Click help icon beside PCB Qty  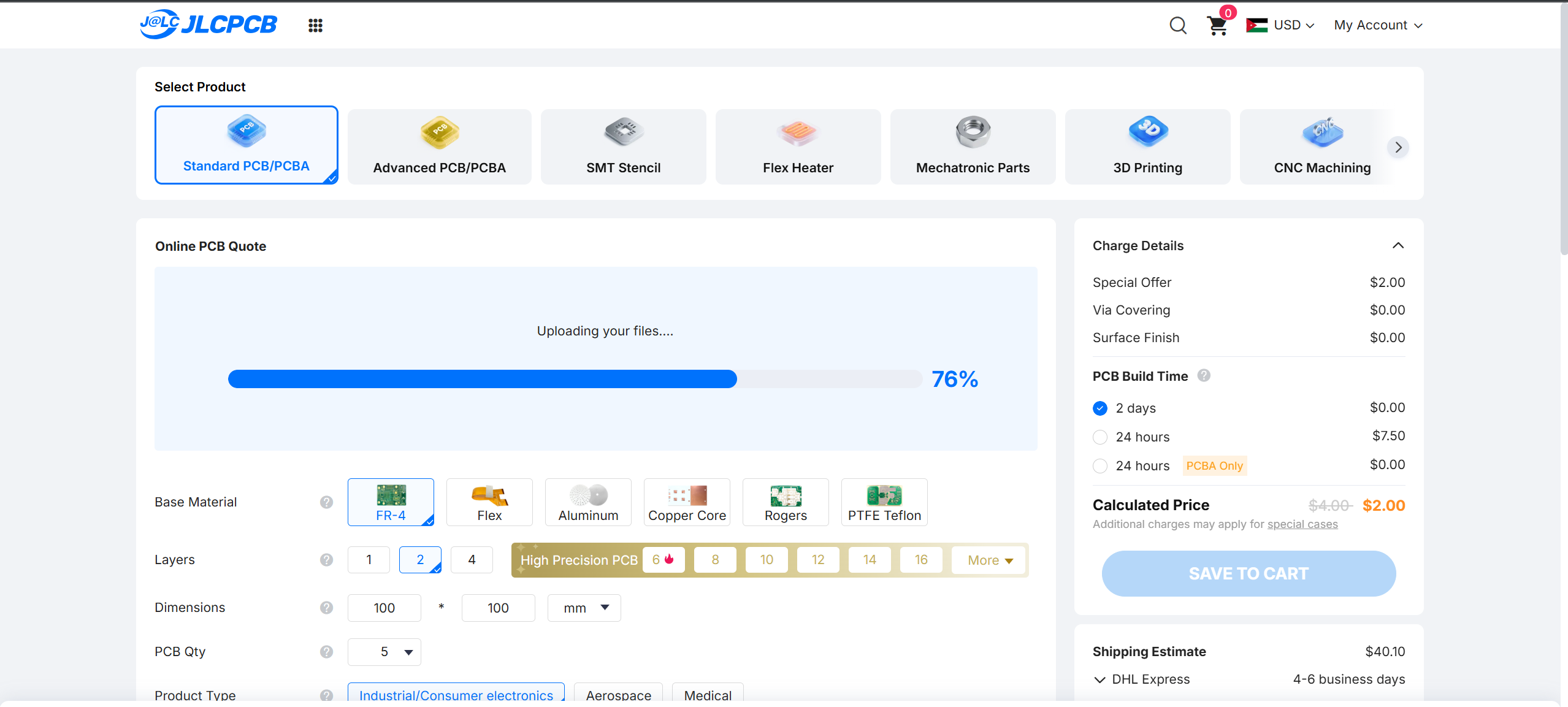coord(326,652)
